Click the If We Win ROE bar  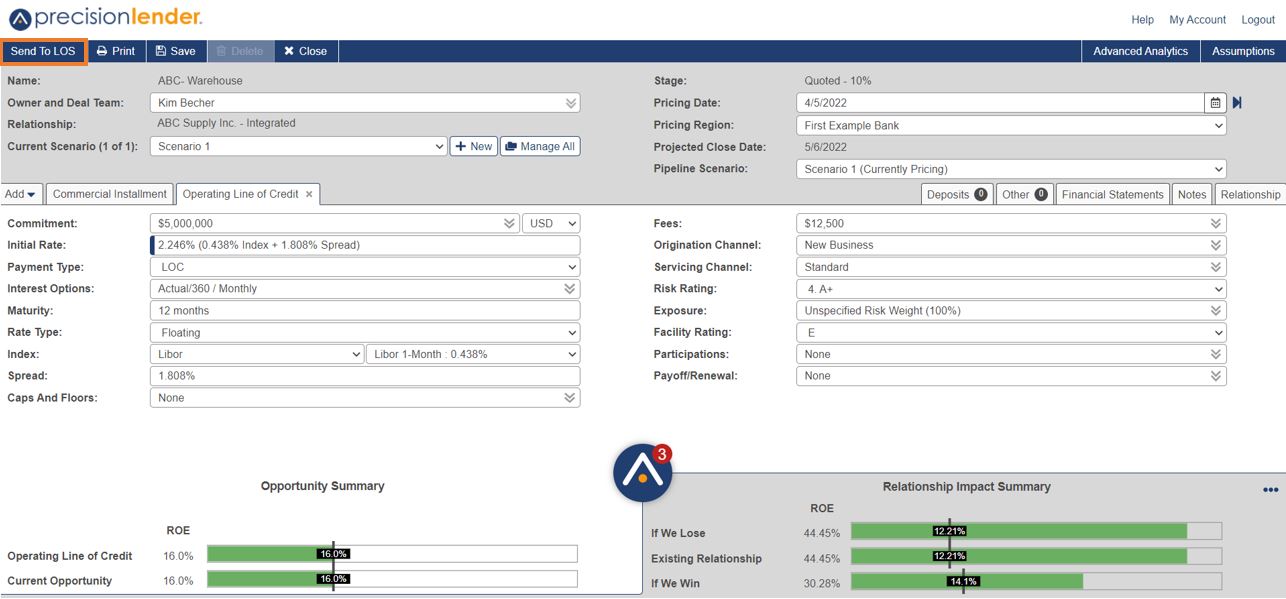[1036, 582]
